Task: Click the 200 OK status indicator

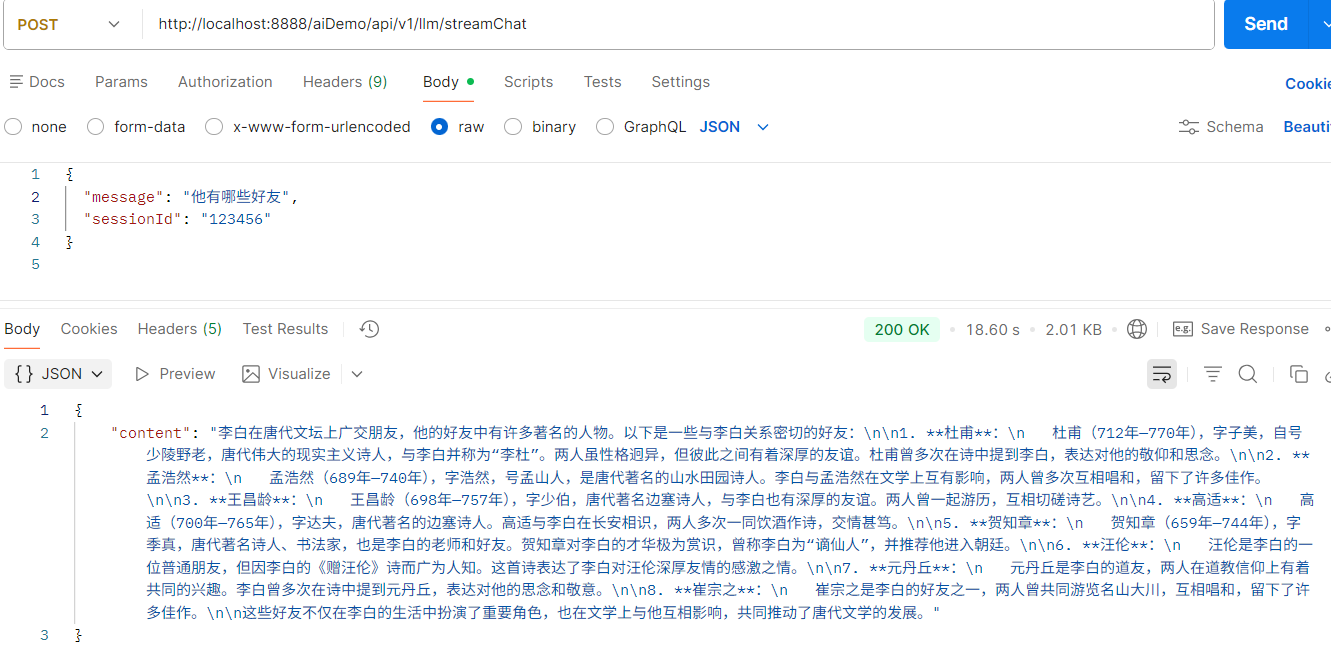Action: pyautogui.click(x=901, y=328)
